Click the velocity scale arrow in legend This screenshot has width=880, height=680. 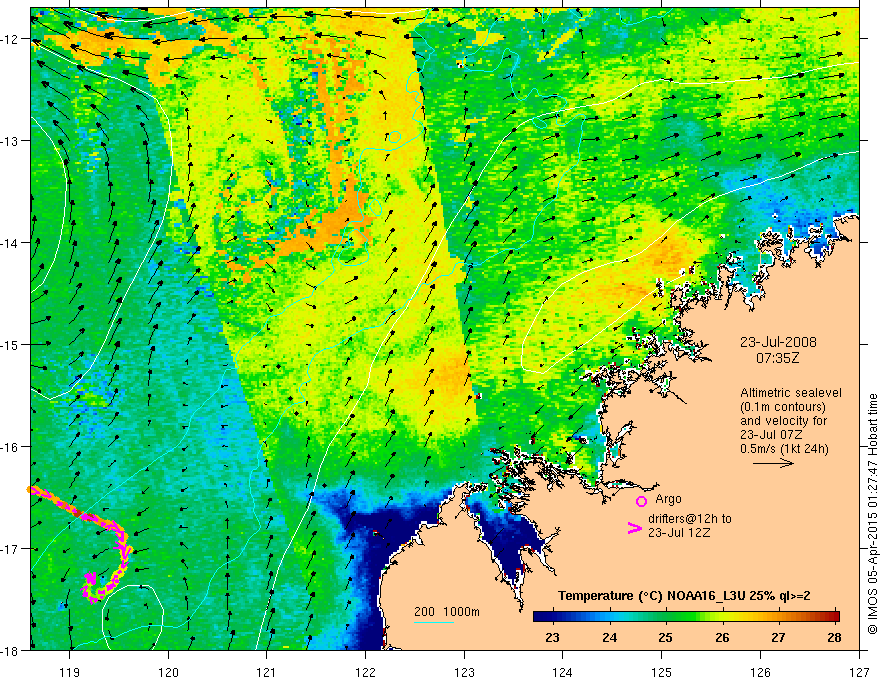coord(773,463)
